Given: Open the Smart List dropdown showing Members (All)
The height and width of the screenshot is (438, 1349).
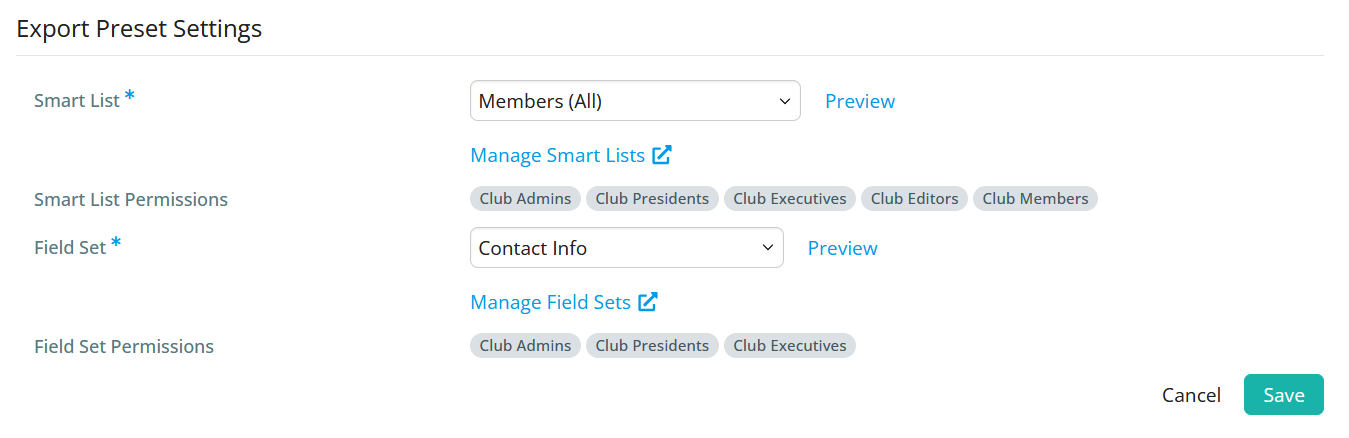Looking at the screenshot, I should point(635,101).
